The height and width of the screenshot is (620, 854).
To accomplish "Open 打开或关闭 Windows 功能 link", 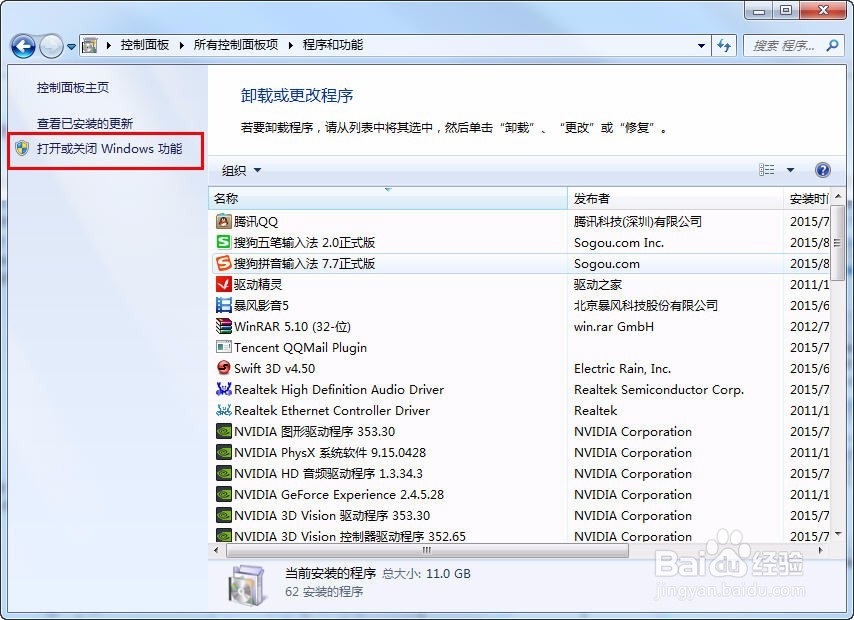I will [x=109, y=149].
